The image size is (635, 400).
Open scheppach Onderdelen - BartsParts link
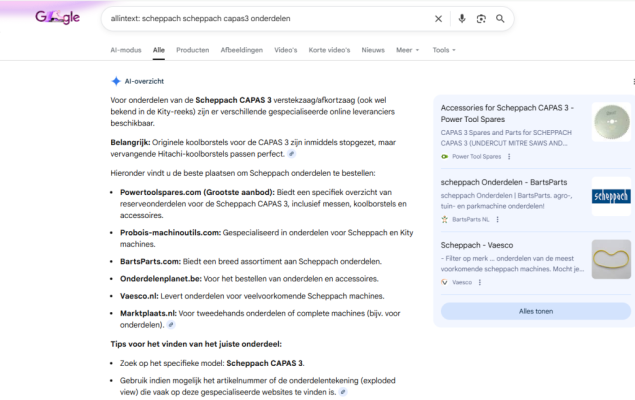coord(504,182)
